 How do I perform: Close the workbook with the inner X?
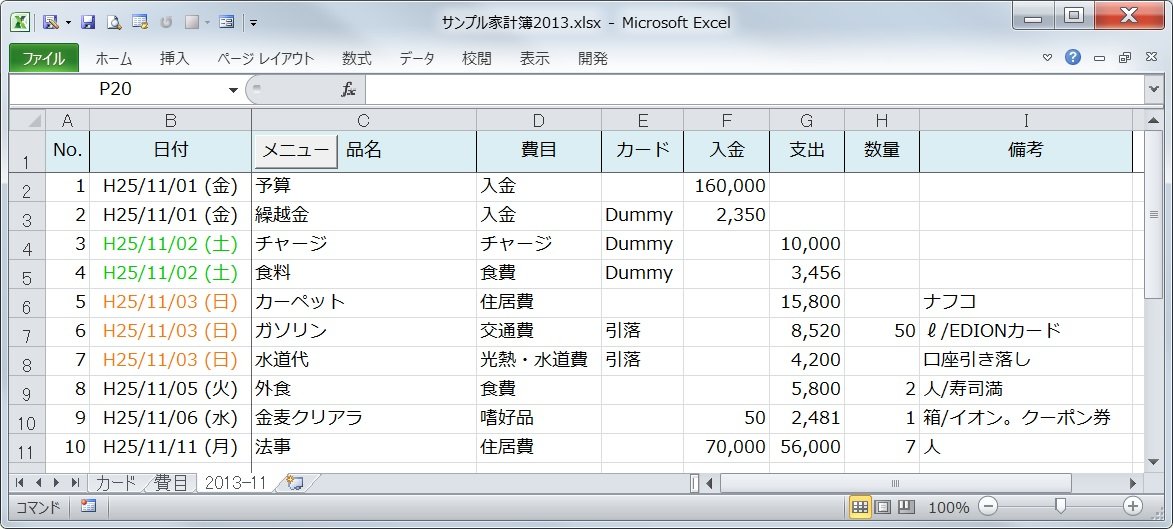click(x=1151, y=58)
